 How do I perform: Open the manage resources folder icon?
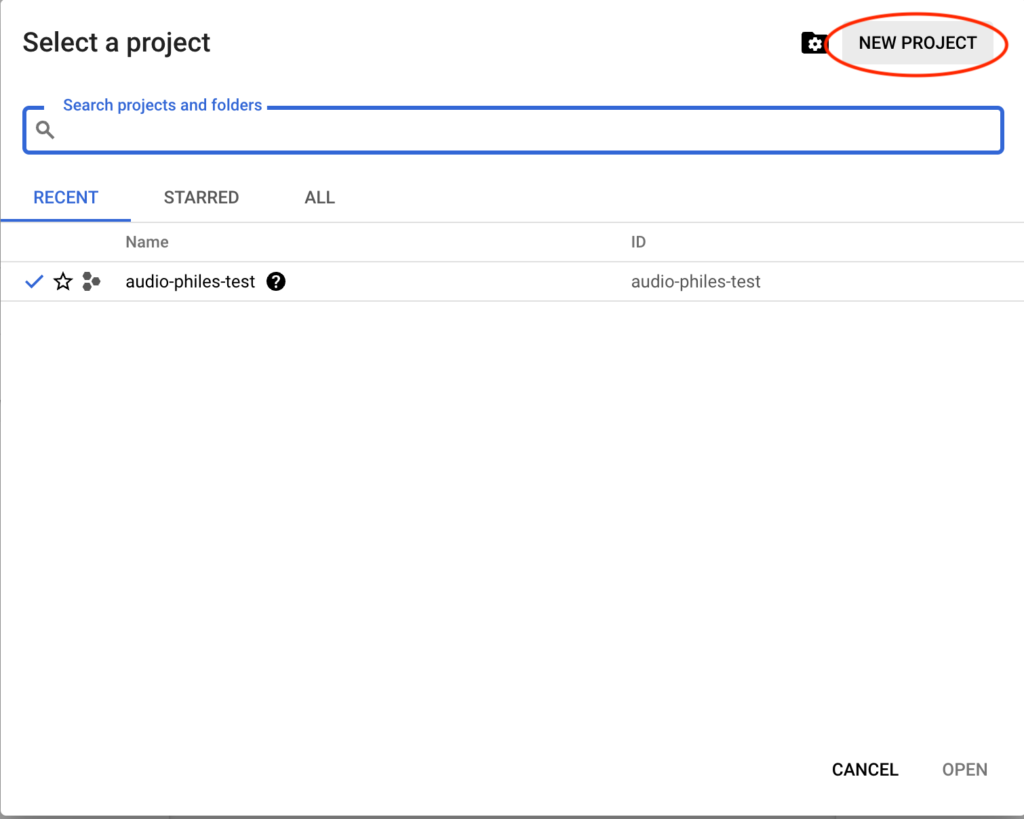point(814,43)
